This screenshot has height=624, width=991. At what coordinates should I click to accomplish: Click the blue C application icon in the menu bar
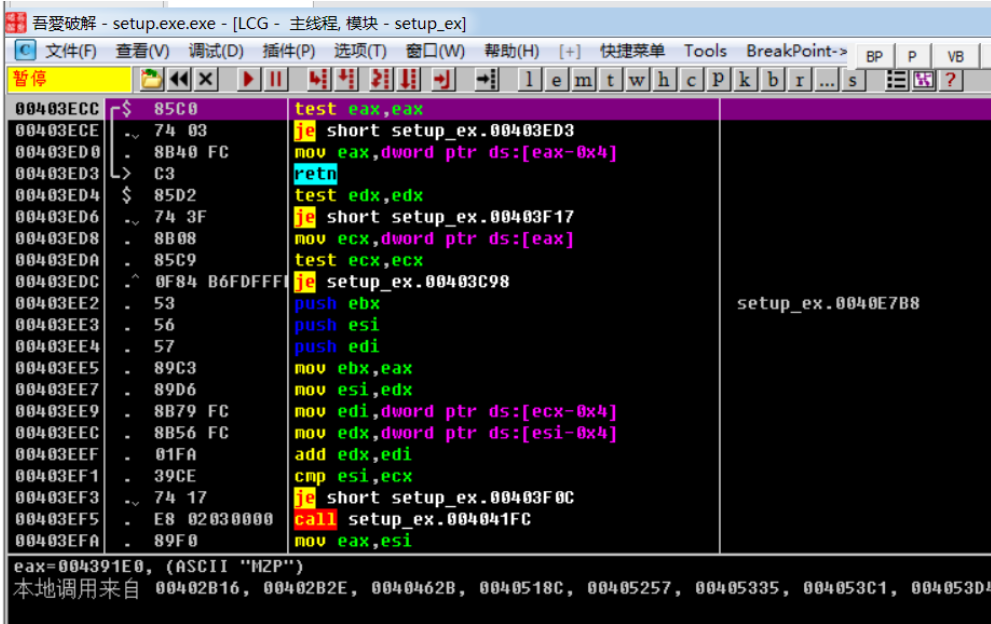coord(25,51)
